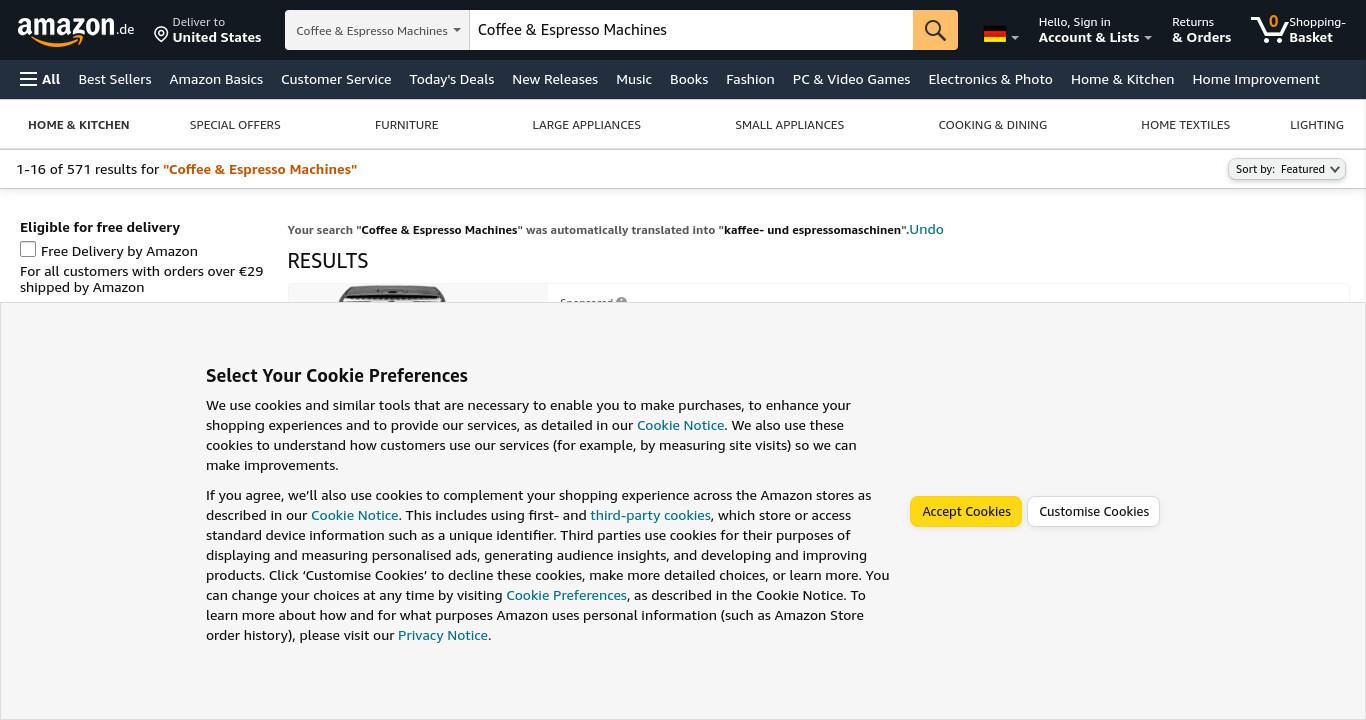Open LARGE APPLIANCES subnav tab
Viewport: 1366px width, 720px height.
coord(586,125)
